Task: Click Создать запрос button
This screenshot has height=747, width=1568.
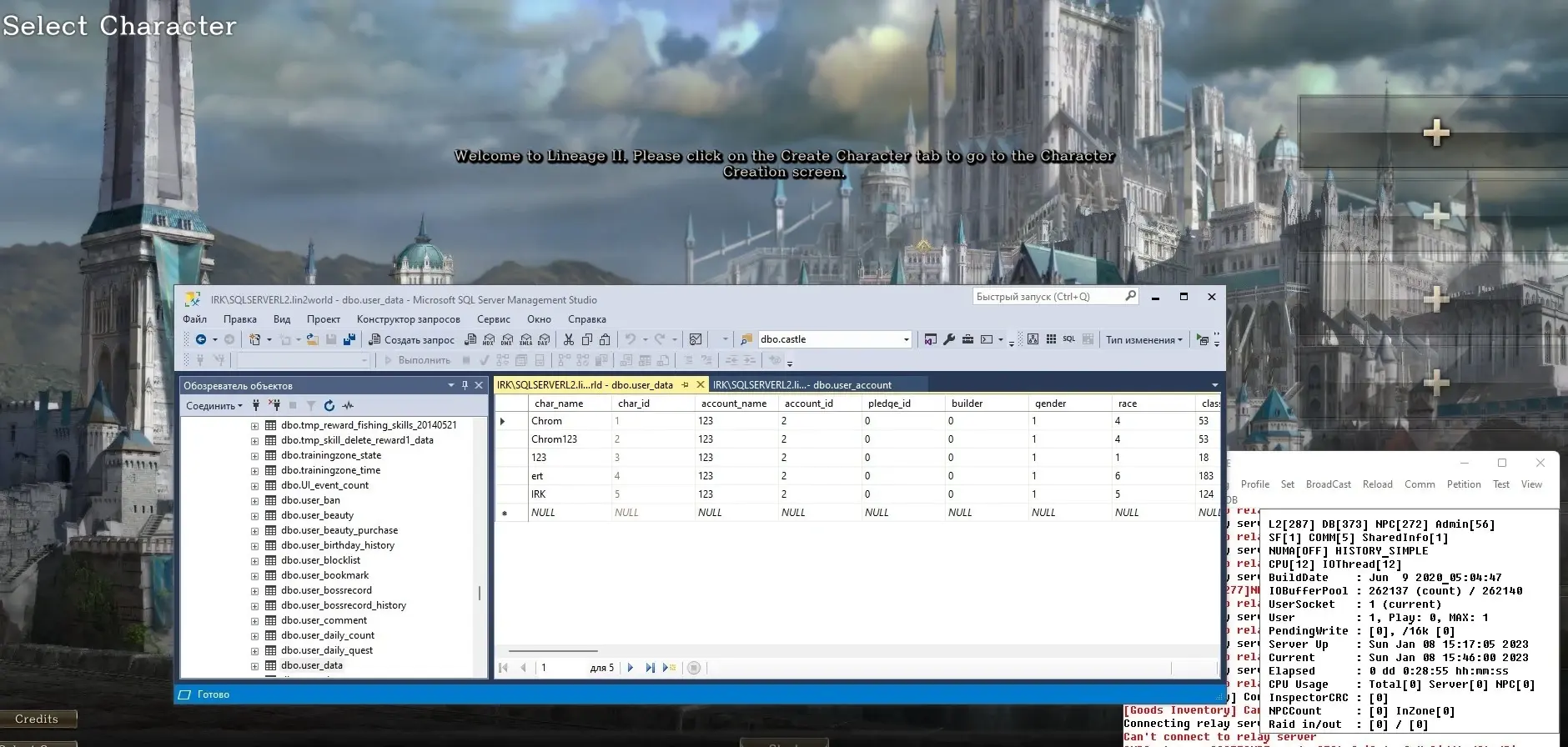Action: pos(412,339)
